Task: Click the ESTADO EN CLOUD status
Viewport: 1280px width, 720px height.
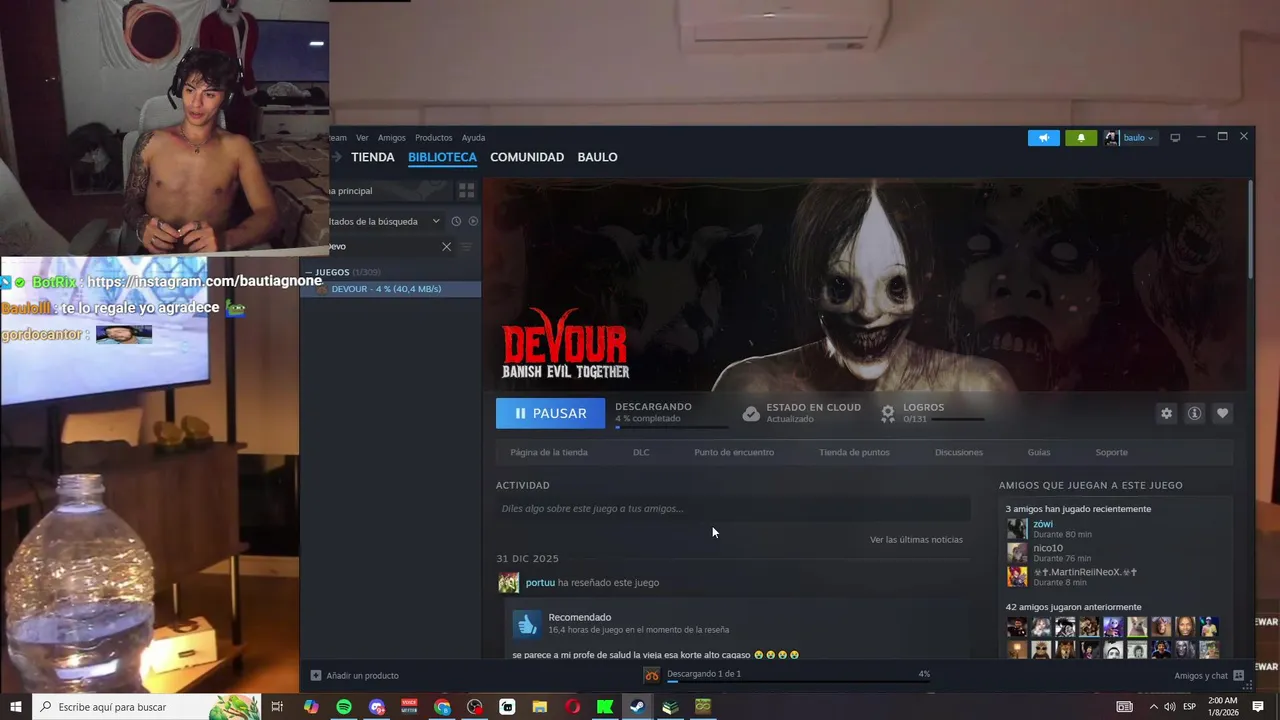Action: (802, 412)
